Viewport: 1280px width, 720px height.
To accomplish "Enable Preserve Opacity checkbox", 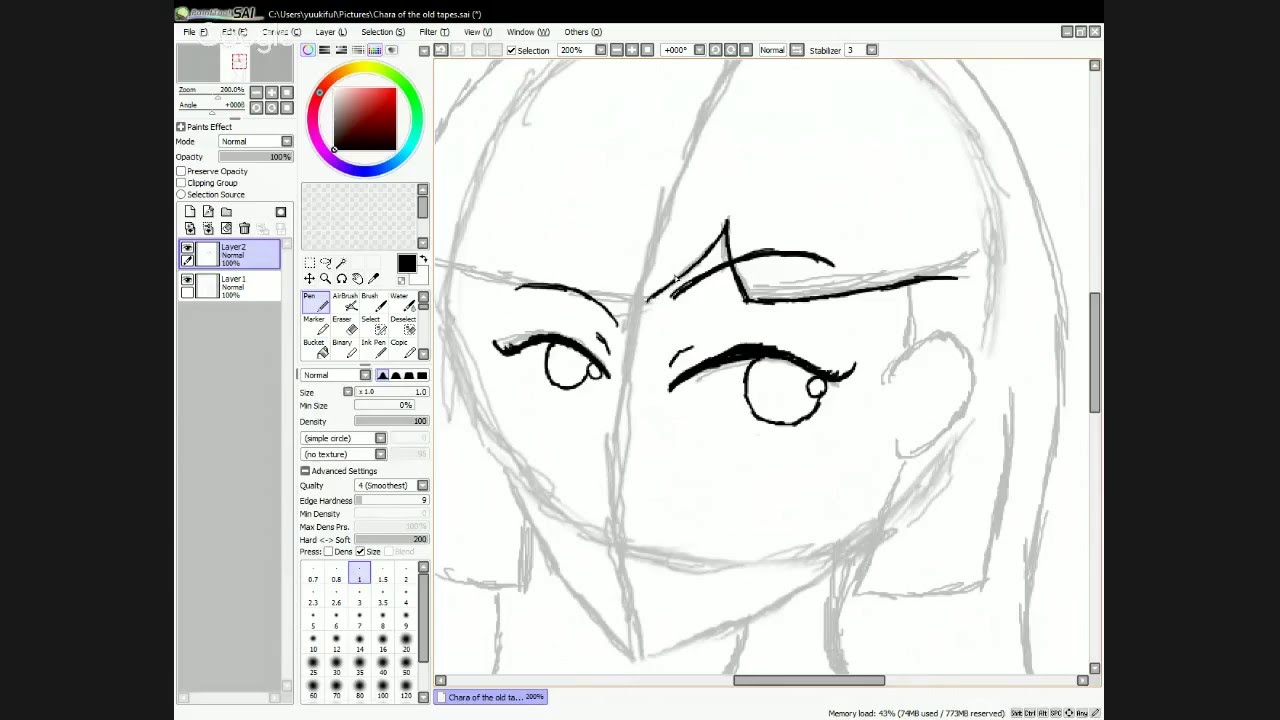I will click(x=181, y=171).
